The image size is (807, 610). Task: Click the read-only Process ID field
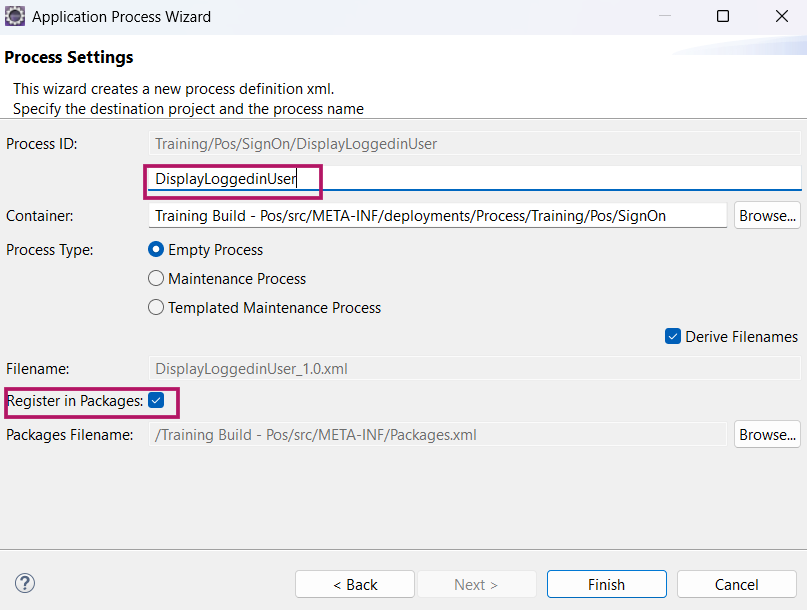pyautogui.click(x=475, y=144)
